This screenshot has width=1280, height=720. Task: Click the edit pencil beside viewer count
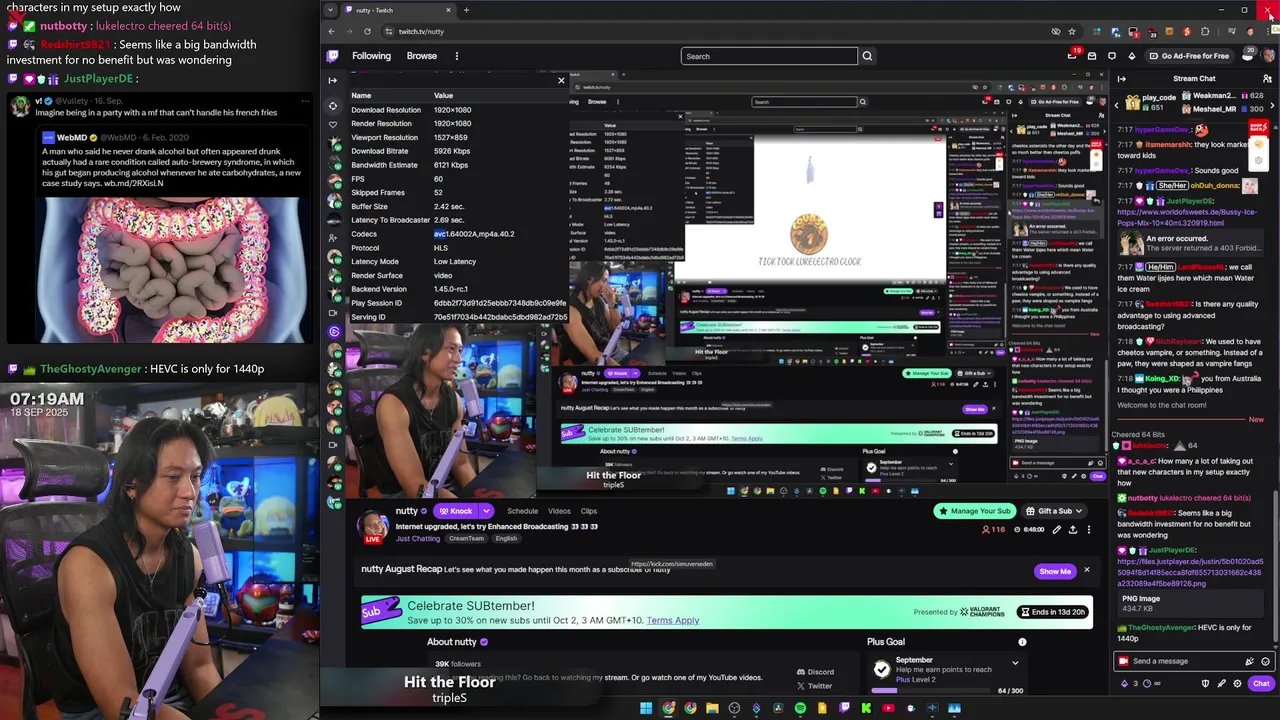[x=1056, y=530]
